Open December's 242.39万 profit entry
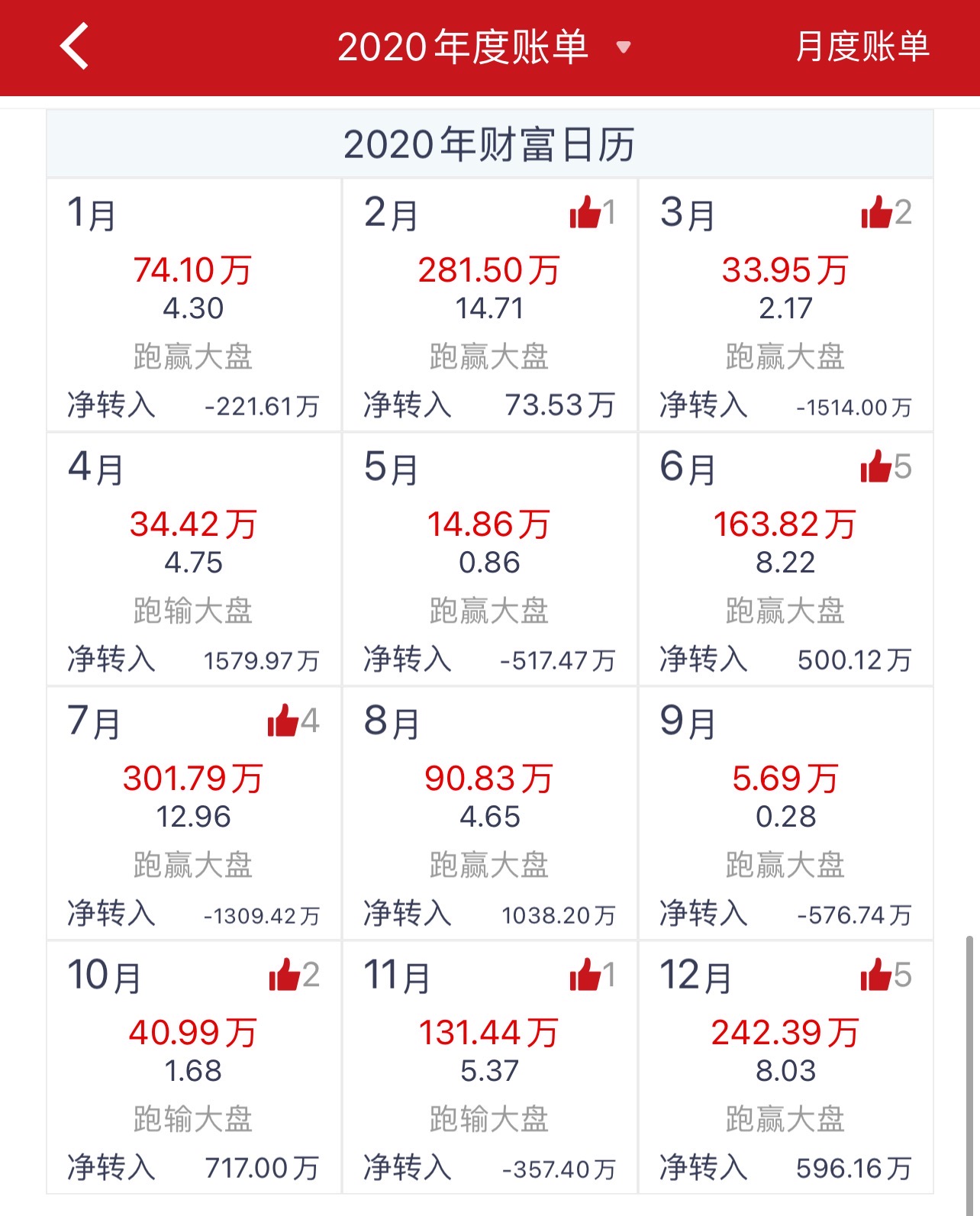 [x=785, y=1033]
